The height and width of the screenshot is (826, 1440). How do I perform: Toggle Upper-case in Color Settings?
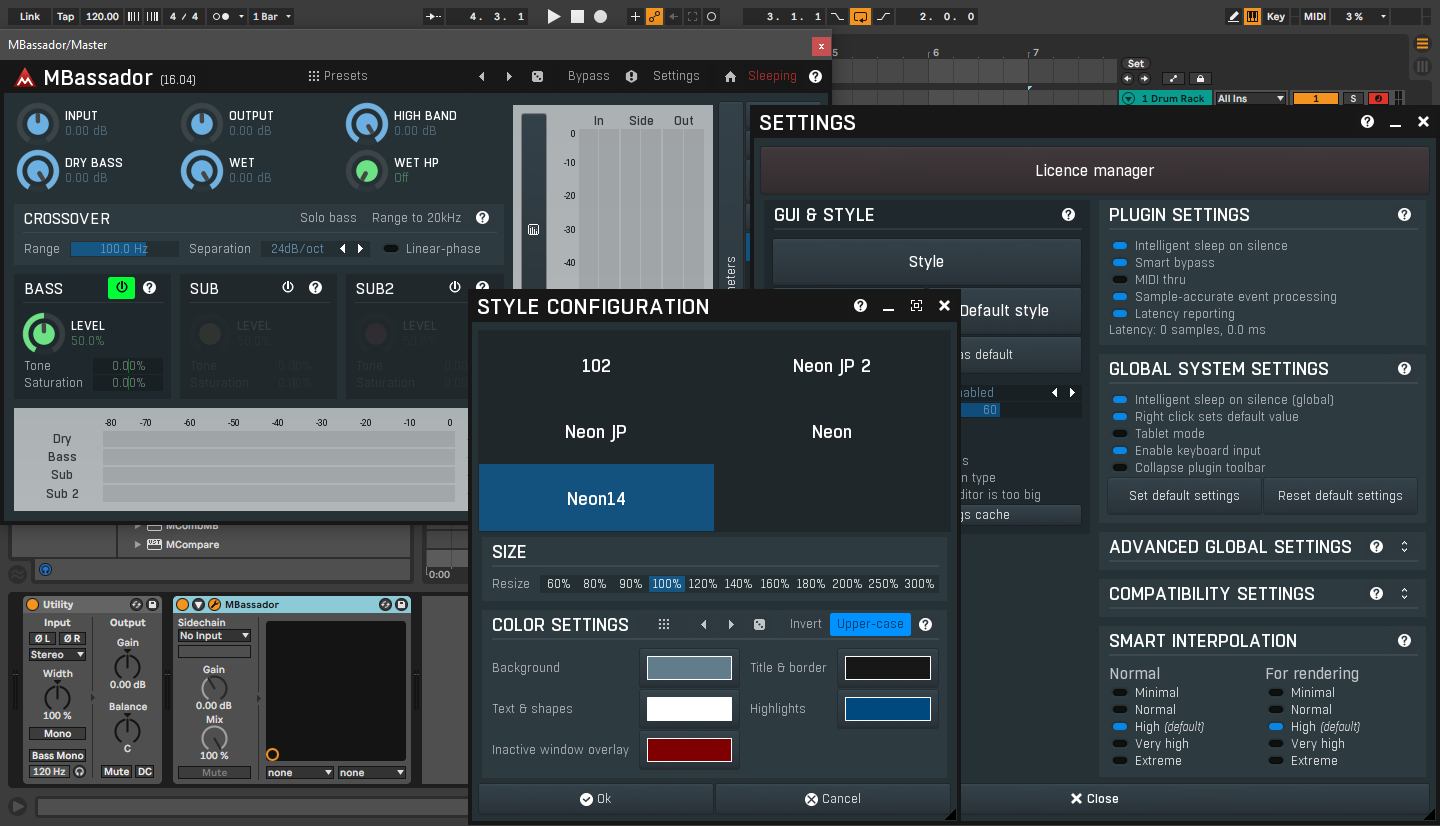tap(870, 624)
